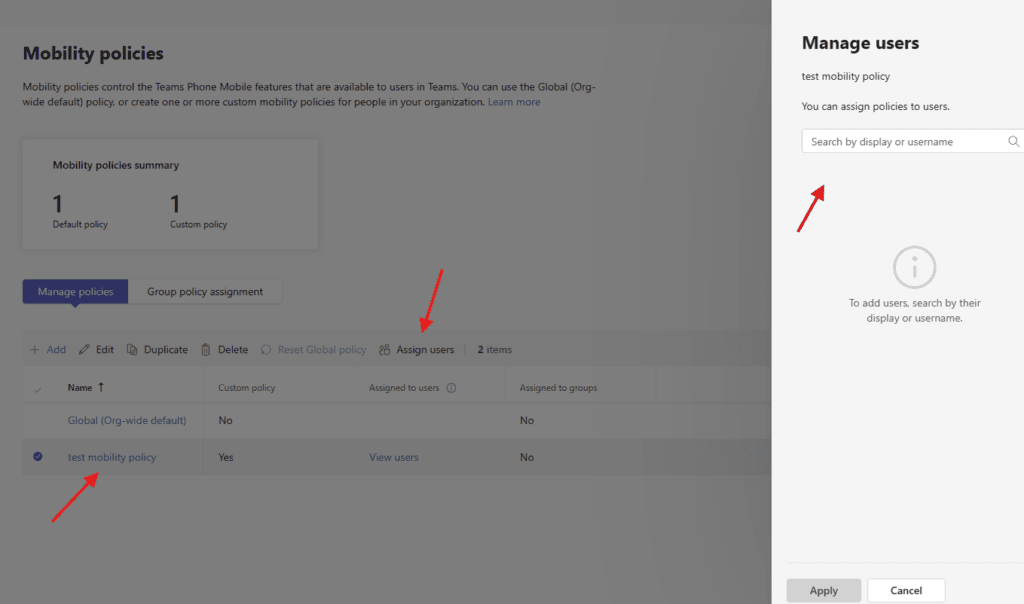Screen dimensions: 1024x604
Task: Click the Assign users people icon
Action: [385, 350]
